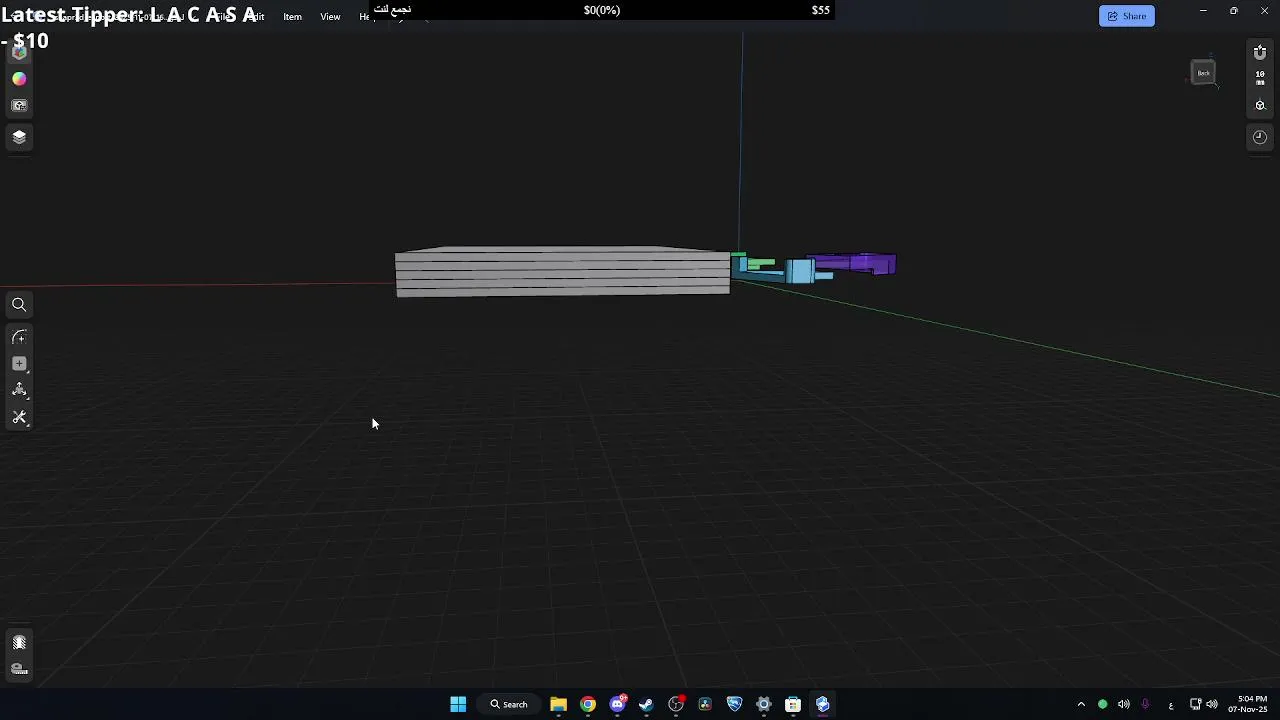Viewport: 1280px width, 720px height.
Task: Select the gray striped block in viewport
Action: point(562,271)
